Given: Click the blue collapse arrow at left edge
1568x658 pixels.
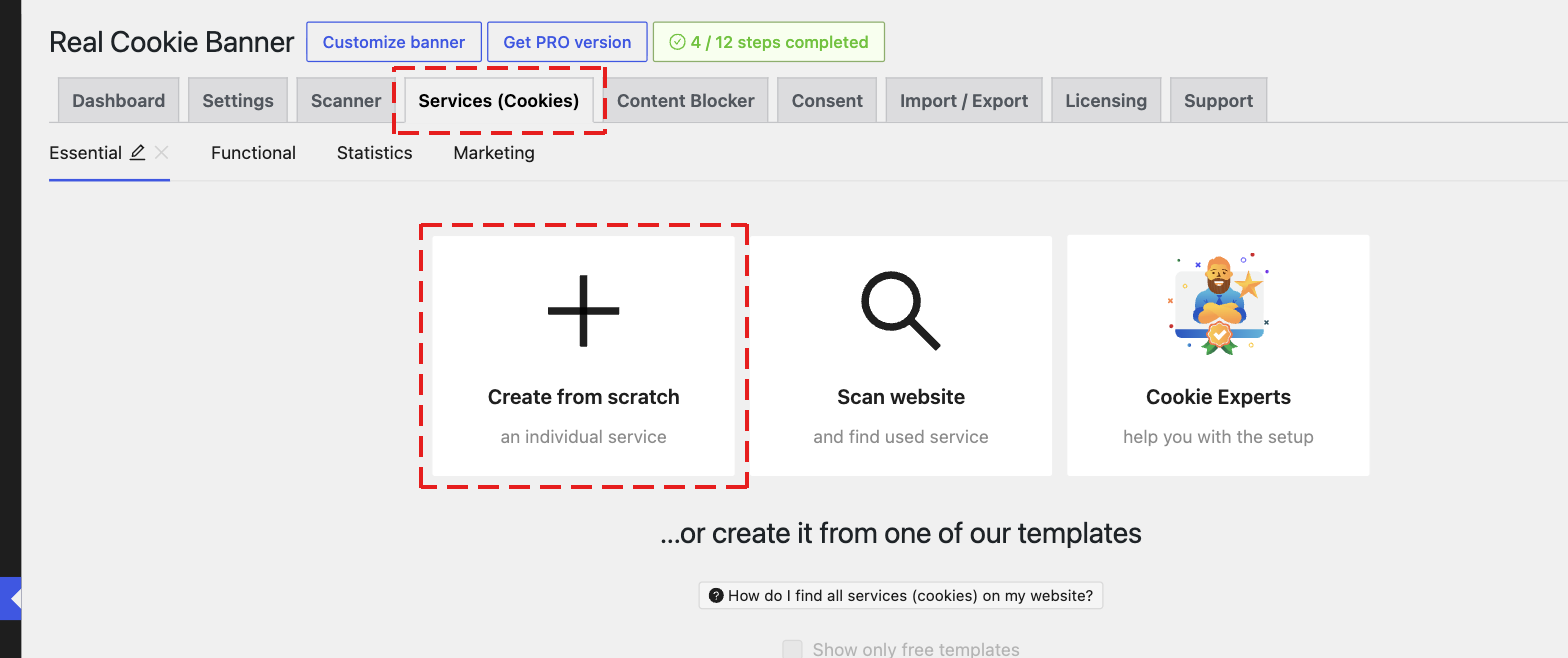Looking at the screenshot, I should pos(10,599).
